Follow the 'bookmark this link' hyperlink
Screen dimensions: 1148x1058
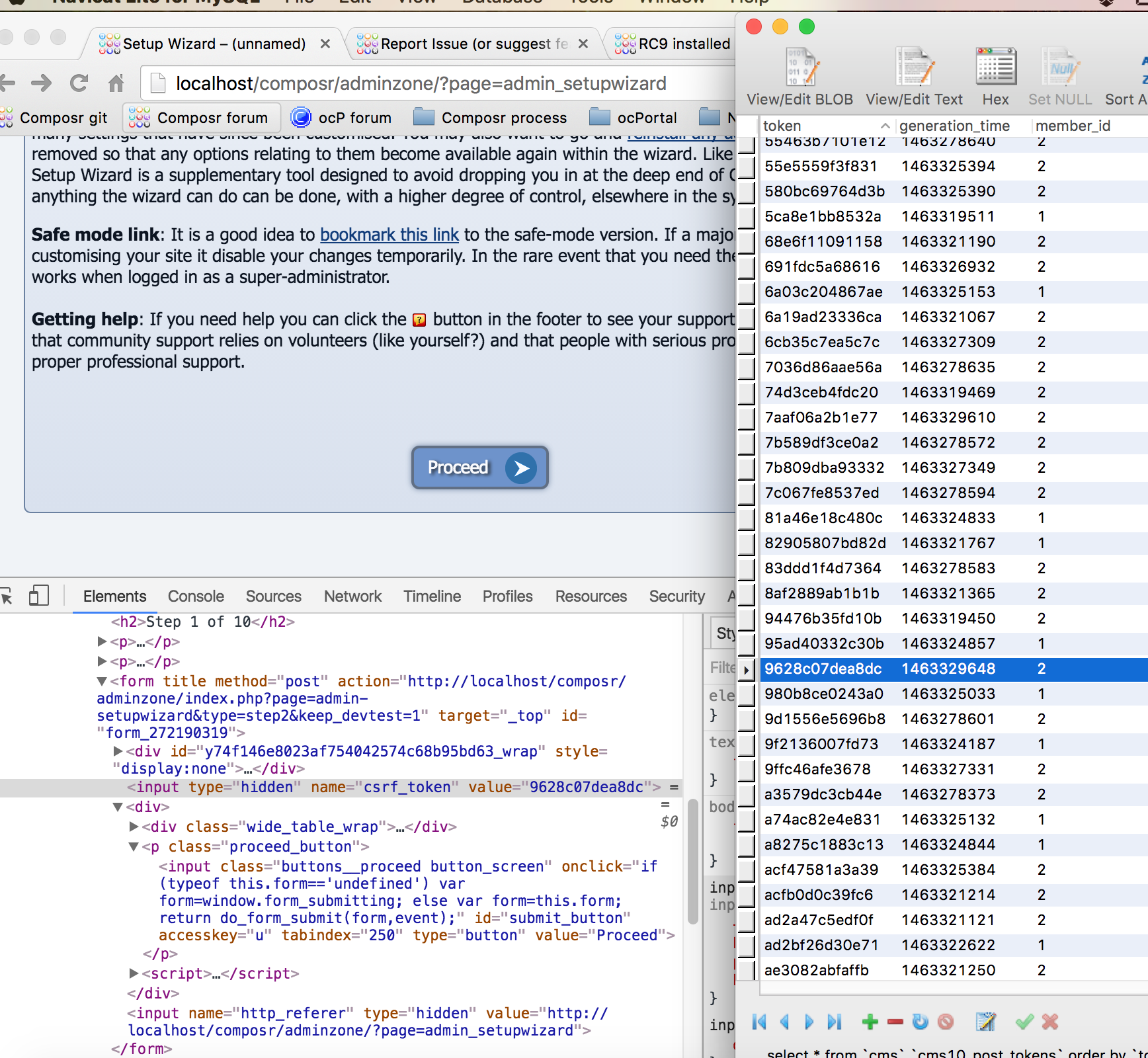[x=389, y=235]
